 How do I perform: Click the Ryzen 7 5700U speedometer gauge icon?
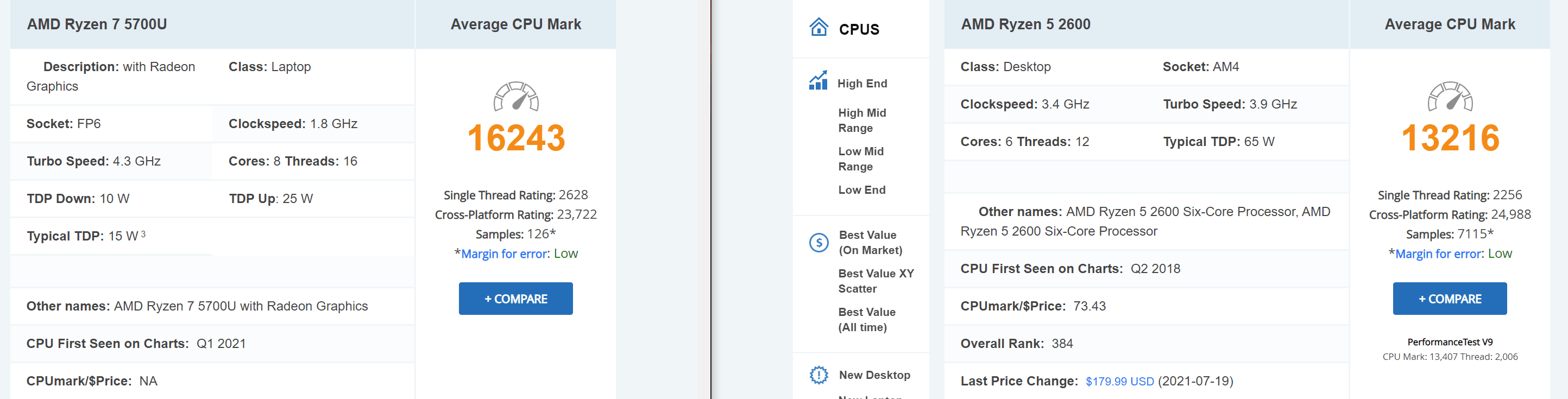[x=516, y=97]
